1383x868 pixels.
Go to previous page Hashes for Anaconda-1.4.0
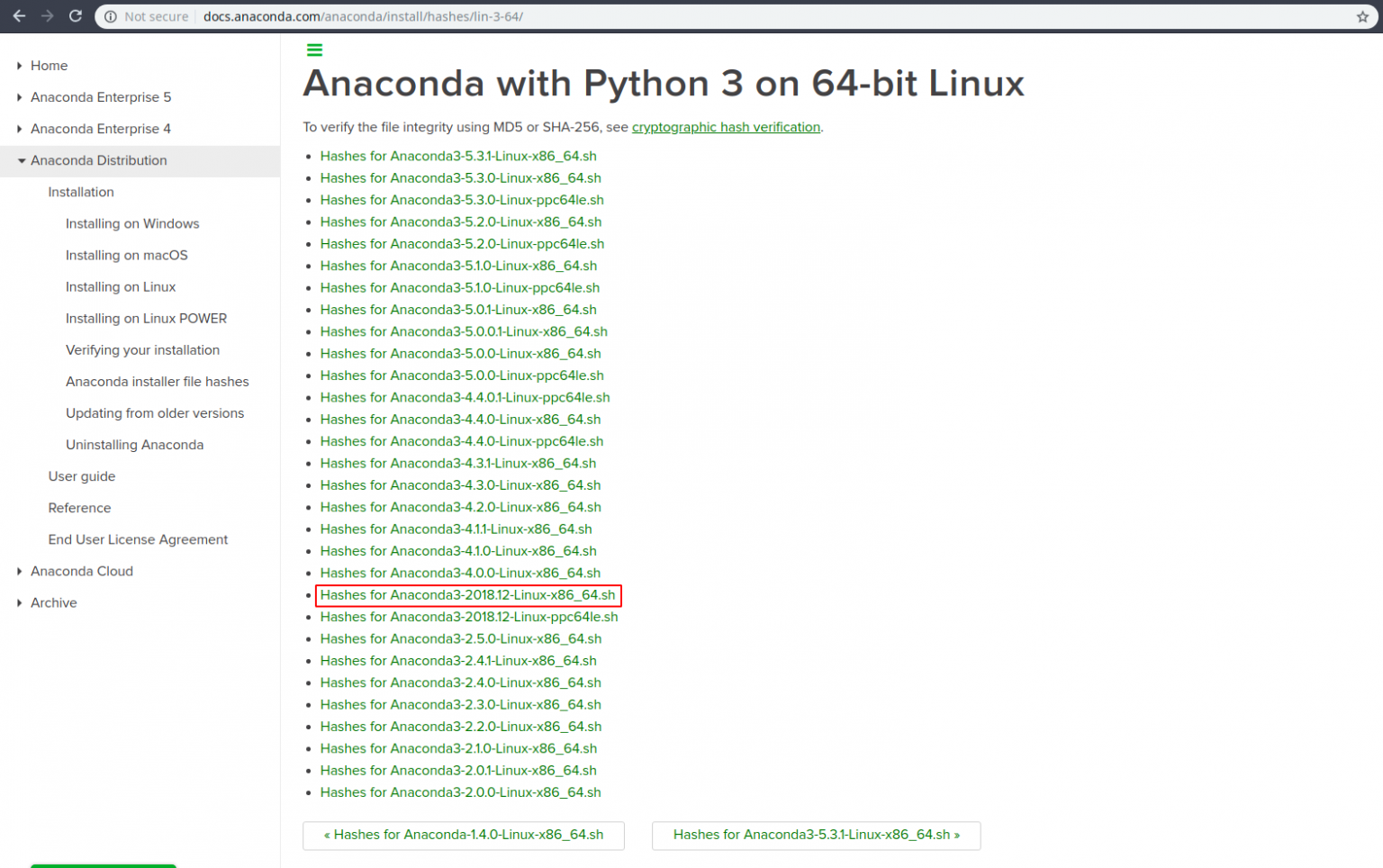(x=464, y=835)
